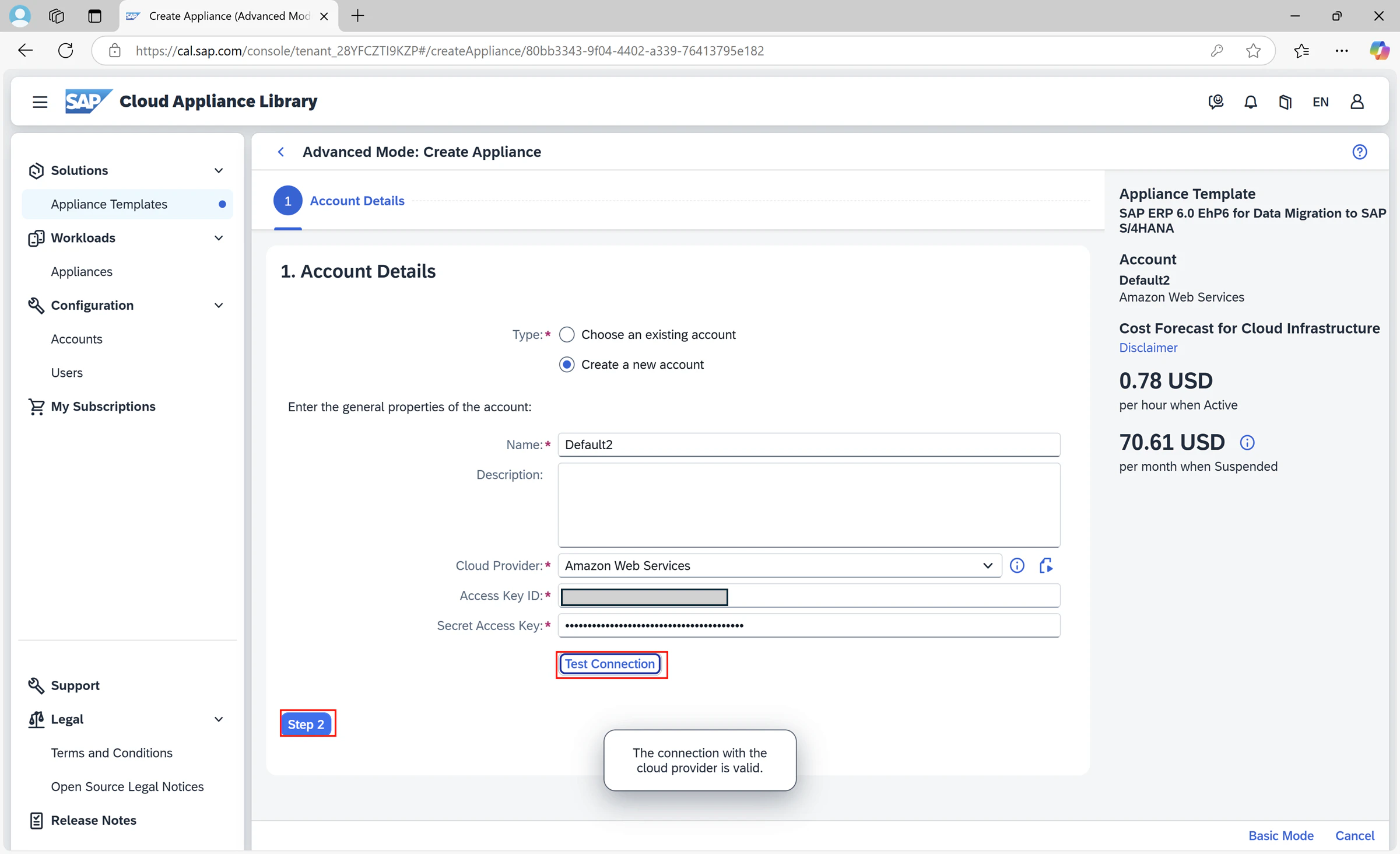The image size is (1400, 854).
Task: Click the Test Connection button
Action: [x=610, y=664]
